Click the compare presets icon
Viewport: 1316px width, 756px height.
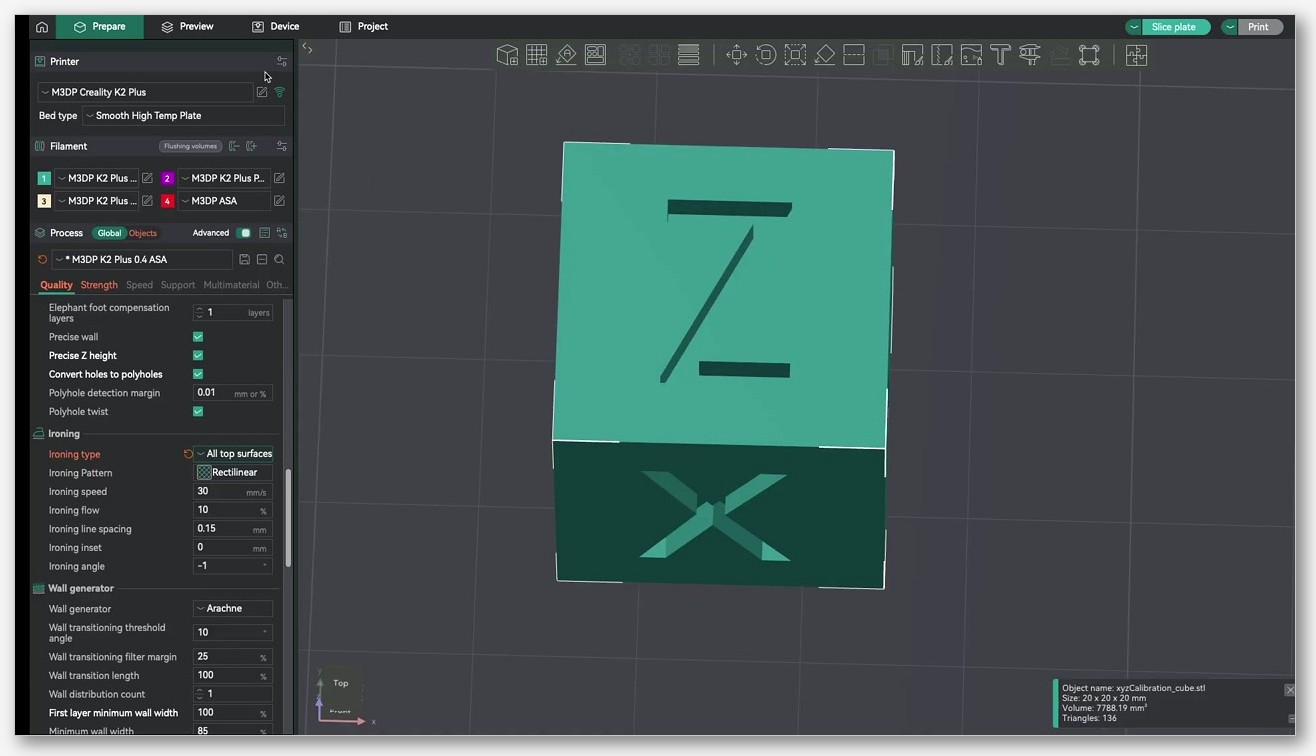281,233
